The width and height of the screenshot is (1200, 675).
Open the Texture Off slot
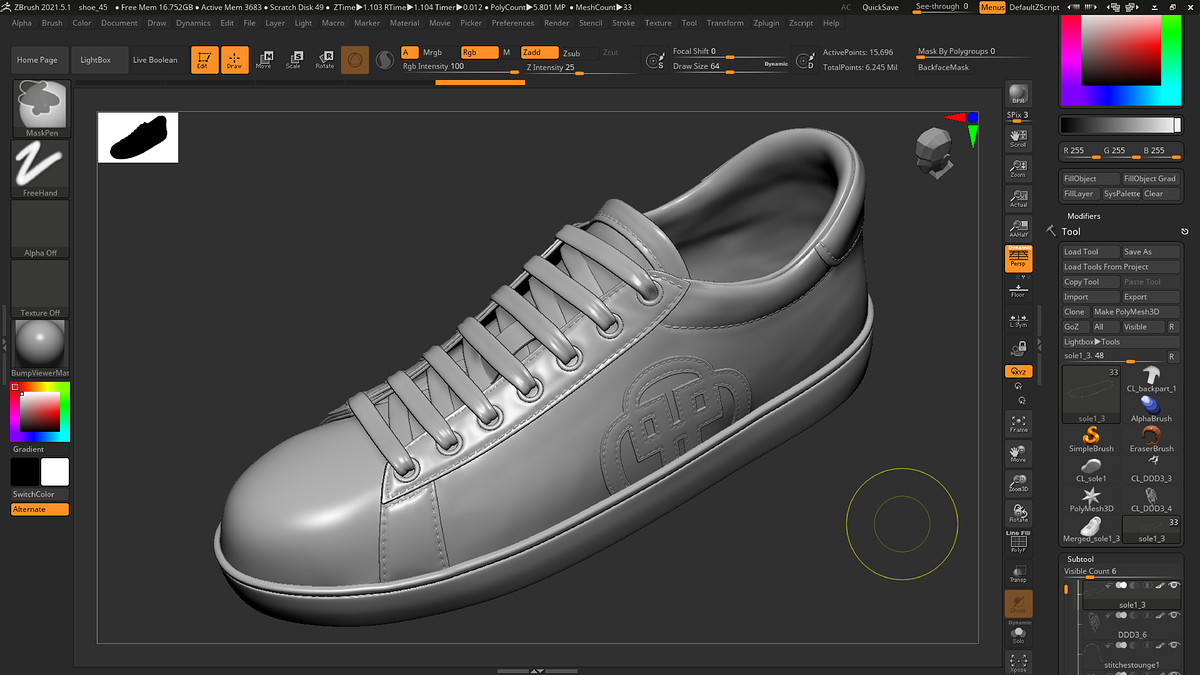[40, 288]
